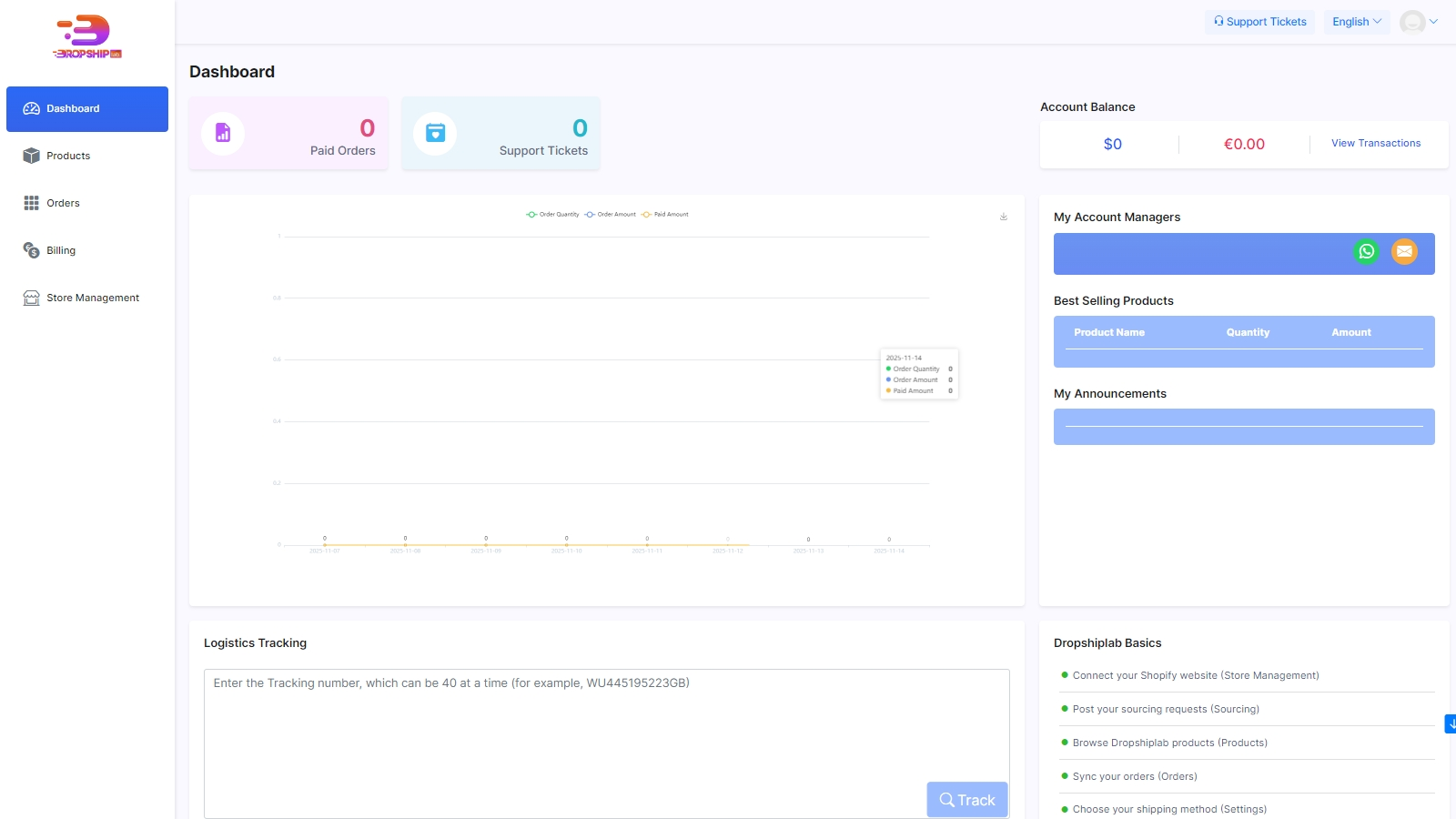Open 'Connect your Shopify website' basics link
The height and width of the screenshot is (819, 1456).
(x=1196, y=676)
